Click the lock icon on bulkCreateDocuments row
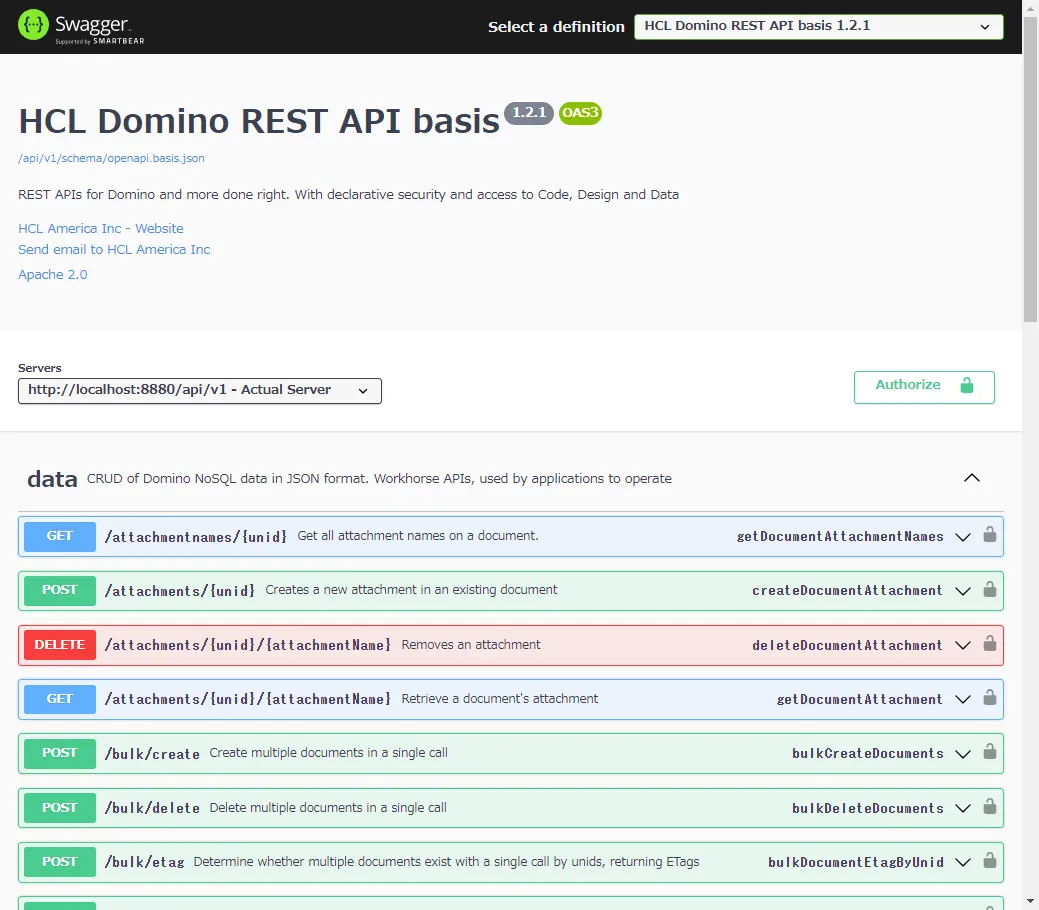The height and width of the screenshot is (910, 1039). [989, 753]
